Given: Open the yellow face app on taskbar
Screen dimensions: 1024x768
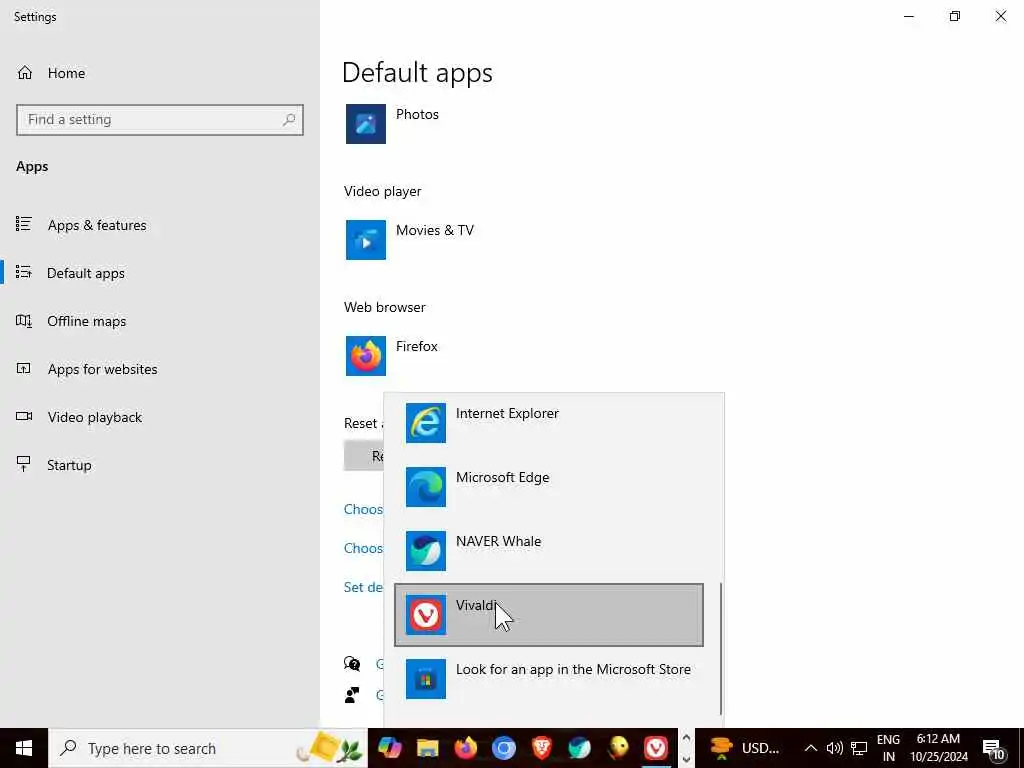Looking at the screenshot, I should point(618,748).
